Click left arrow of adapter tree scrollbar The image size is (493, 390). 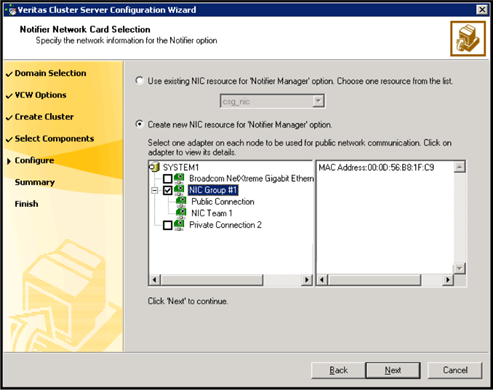click(x=155, y=279)
